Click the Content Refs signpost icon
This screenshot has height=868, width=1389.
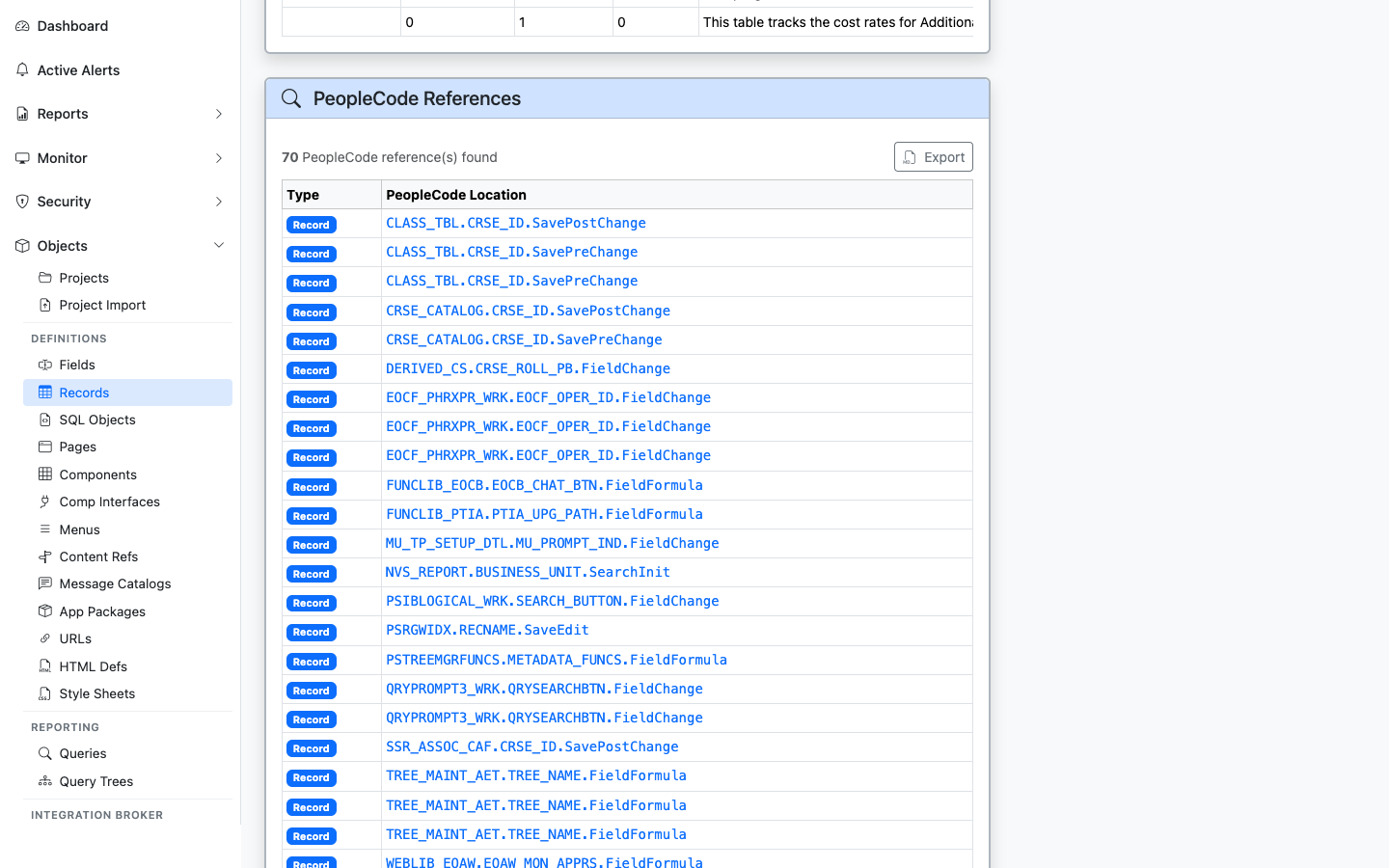point(45,556)
